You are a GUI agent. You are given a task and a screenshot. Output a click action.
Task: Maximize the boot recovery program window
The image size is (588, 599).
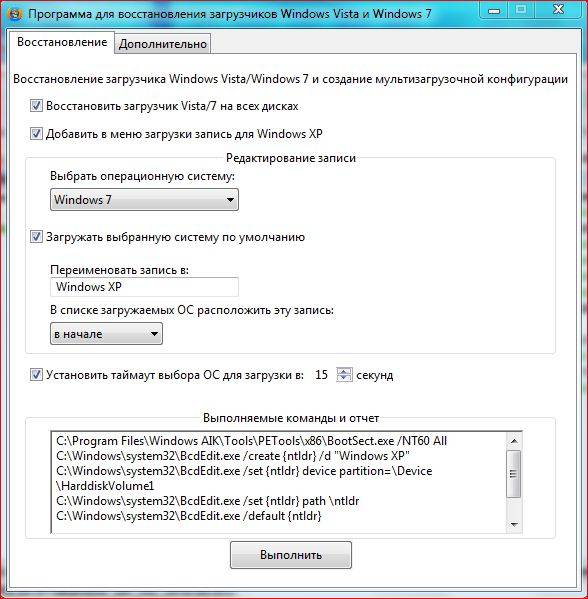coord(521,10)
